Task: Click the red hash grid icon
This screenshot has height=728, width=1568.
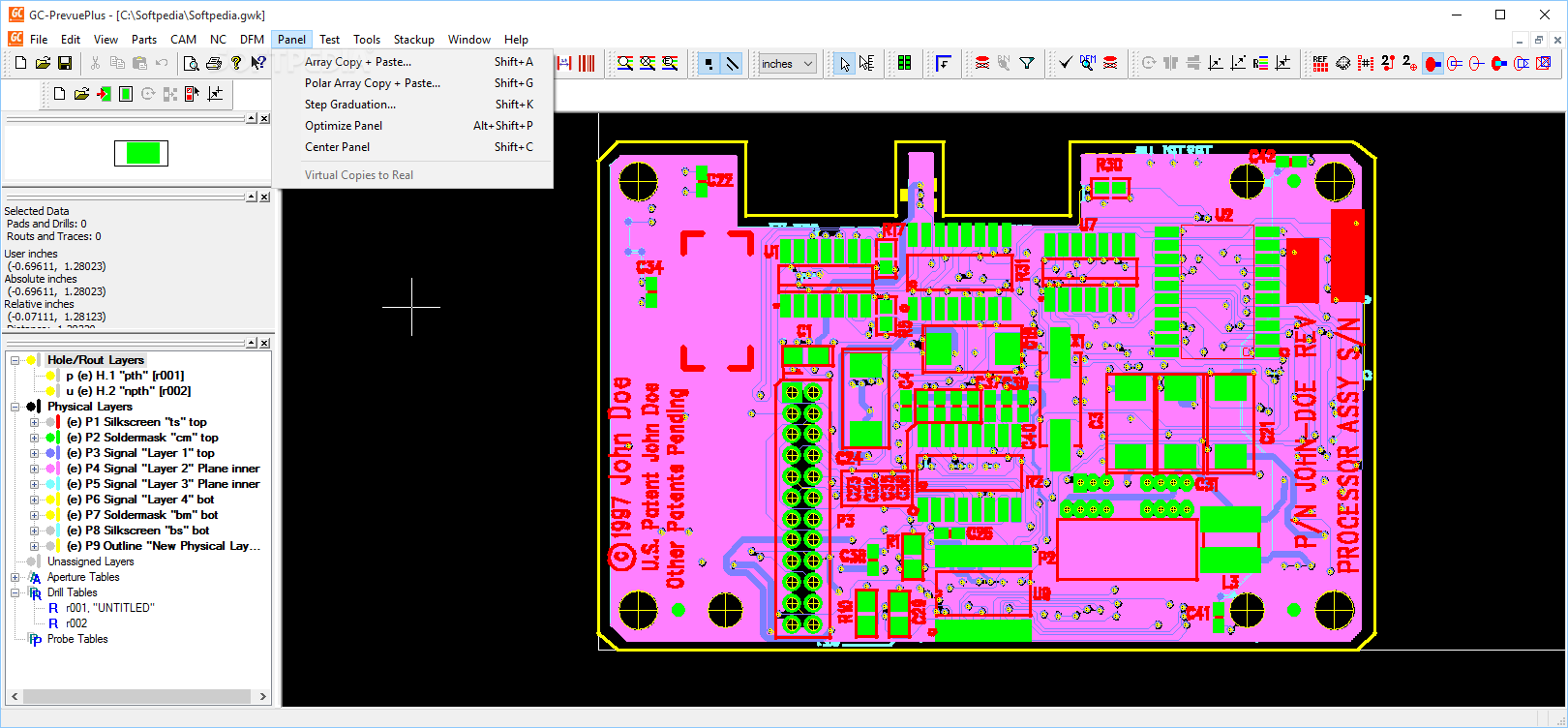Action: tap(1366, 63)
